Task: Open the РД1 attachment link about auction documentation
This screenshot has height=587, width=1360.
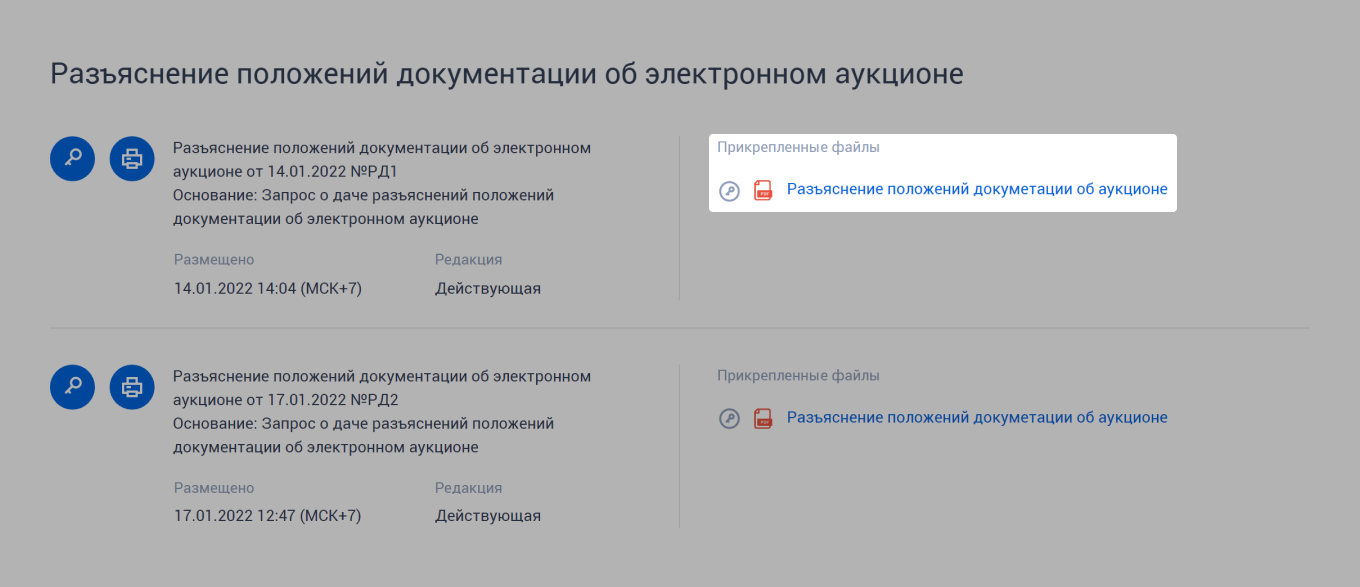Action: 977,188
